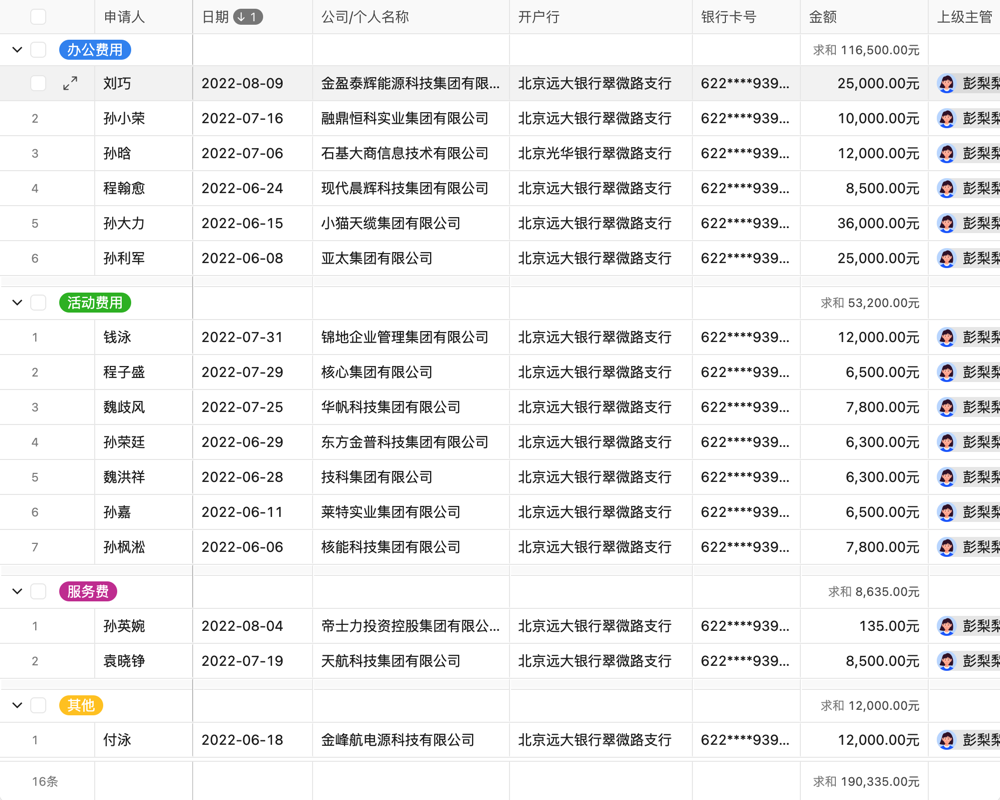Check the 办公费用 group checkbox
Image resolution: width=1000 pixels, height=800 pixels.
(x=37, y=49)
